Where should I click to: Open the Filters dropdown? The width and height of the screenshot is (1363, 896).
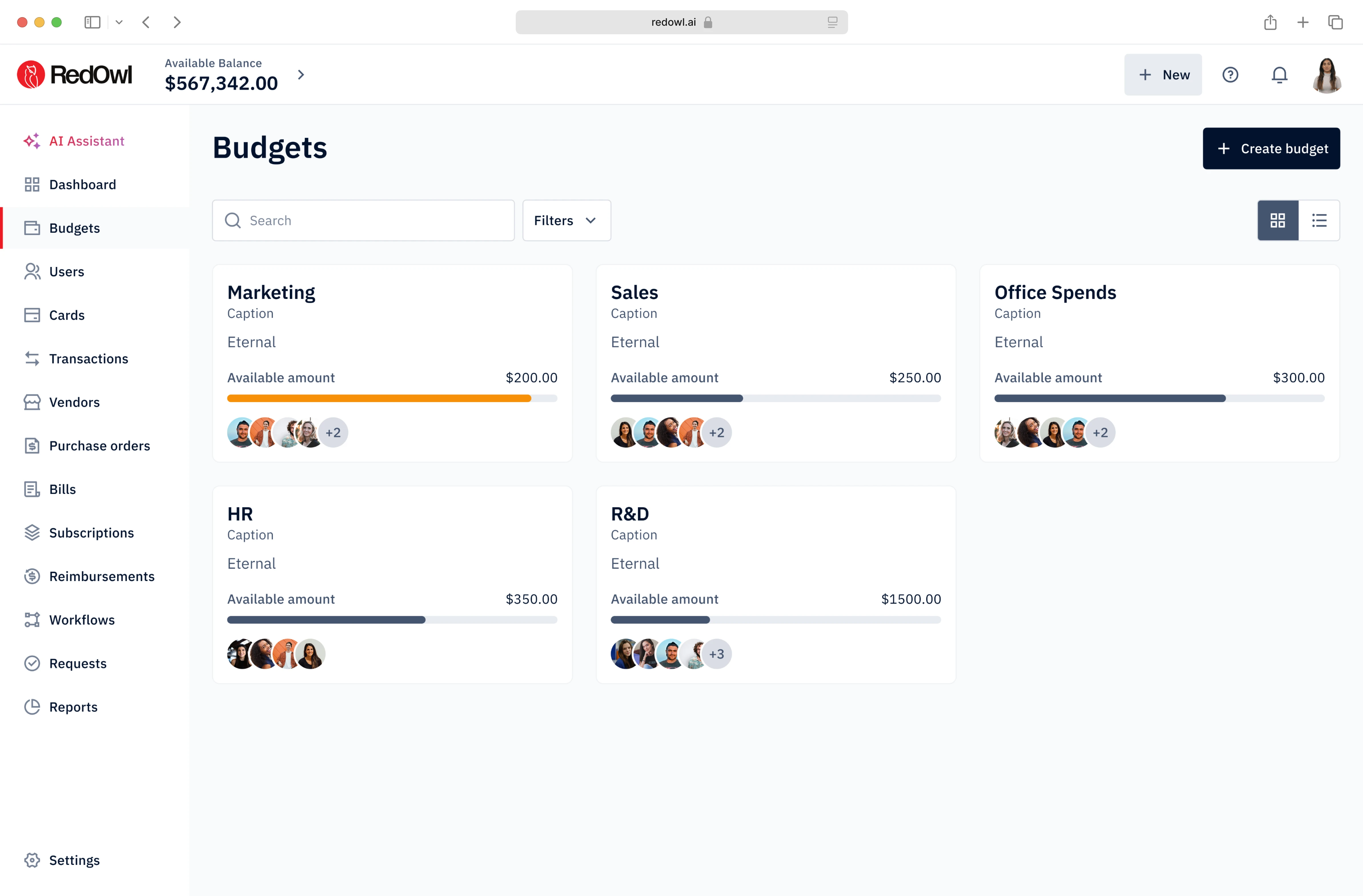pyautogui.click(x=566, y=220)
